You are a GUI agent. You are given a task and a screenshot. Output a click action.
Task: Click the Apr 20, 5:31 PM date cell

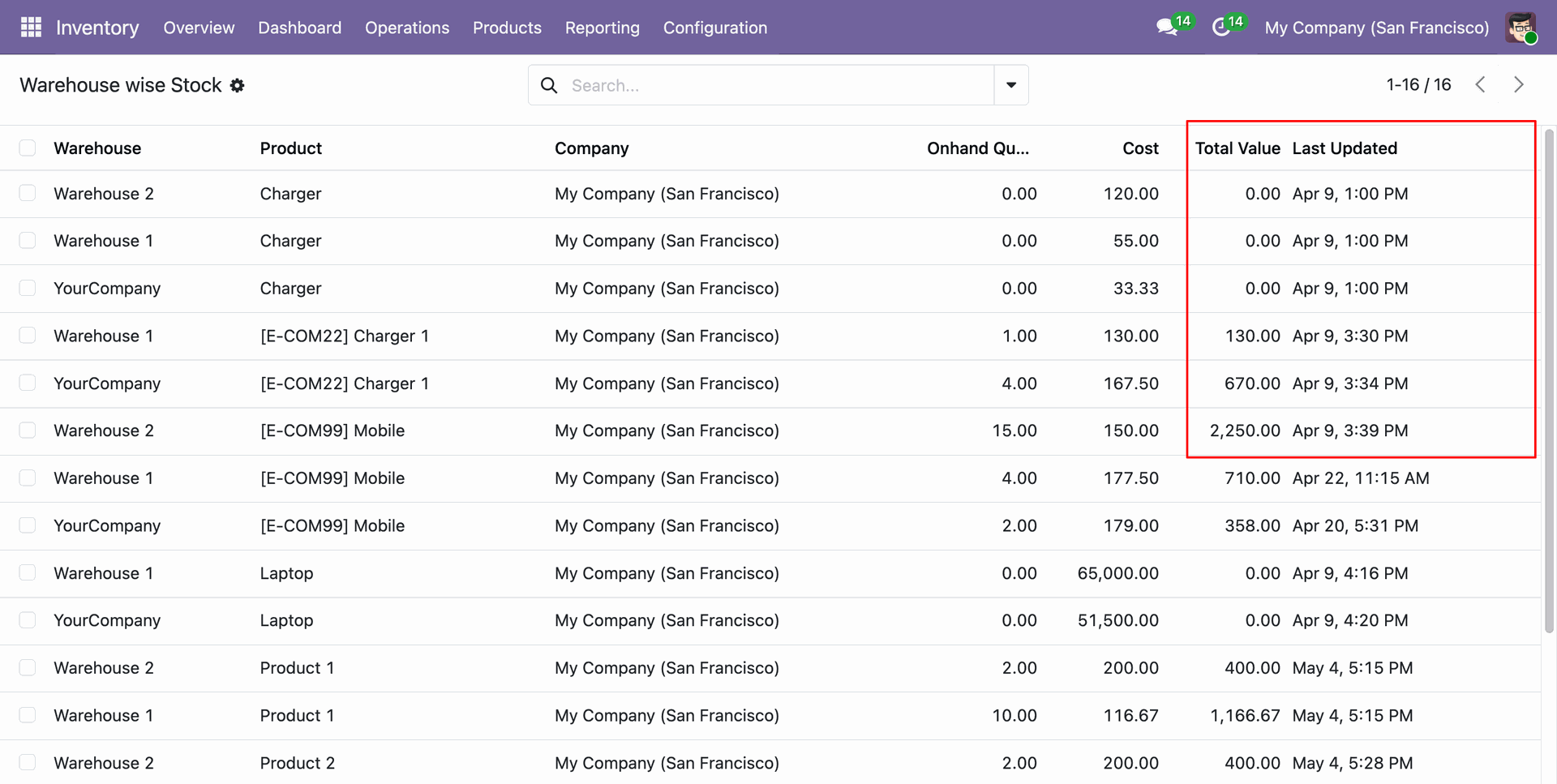[1355, 525]
